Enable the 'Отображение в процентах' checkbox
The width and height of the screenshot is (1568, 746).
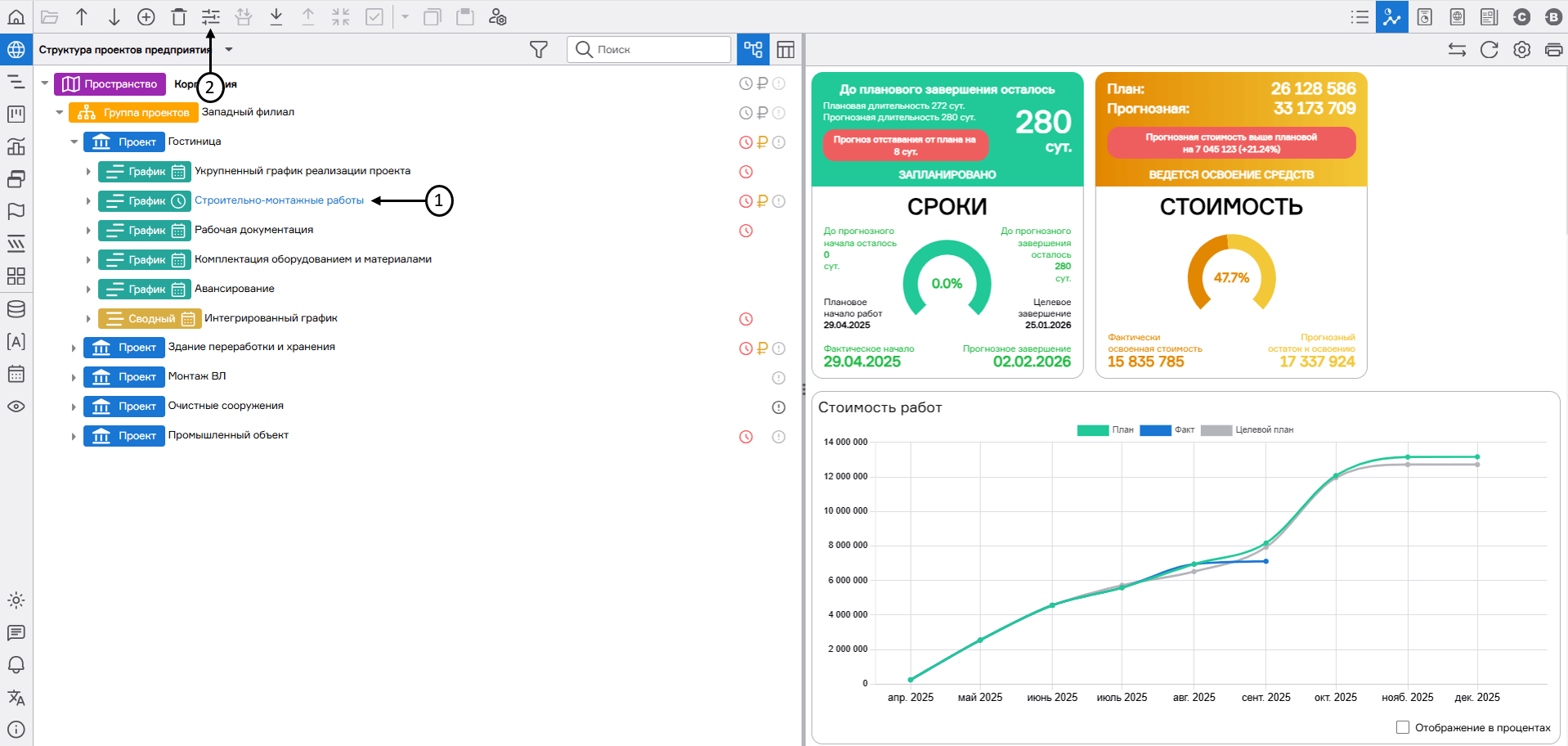pos(1403,727)
